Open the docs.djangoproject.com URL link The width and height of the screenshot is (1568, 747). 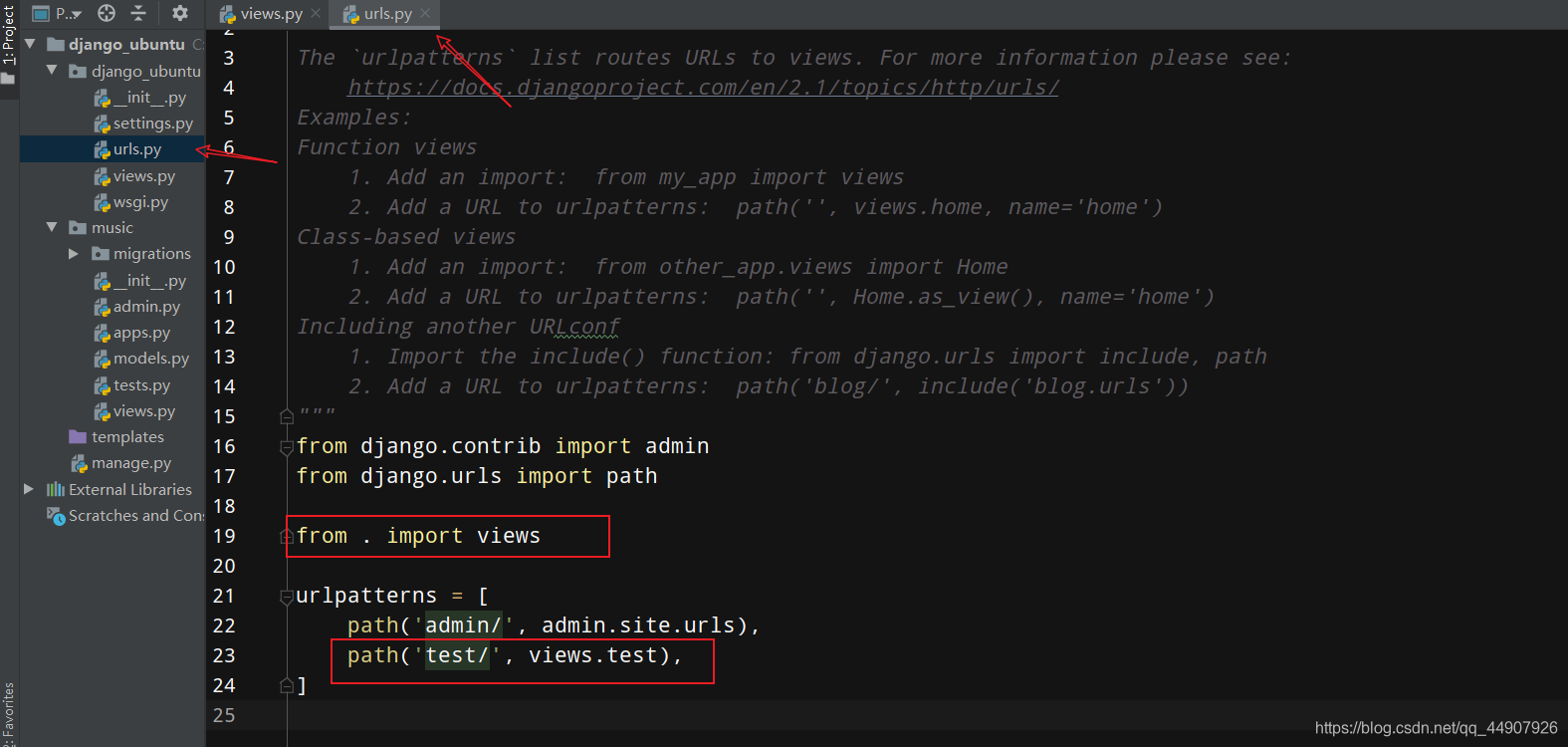tap(703, 88)
